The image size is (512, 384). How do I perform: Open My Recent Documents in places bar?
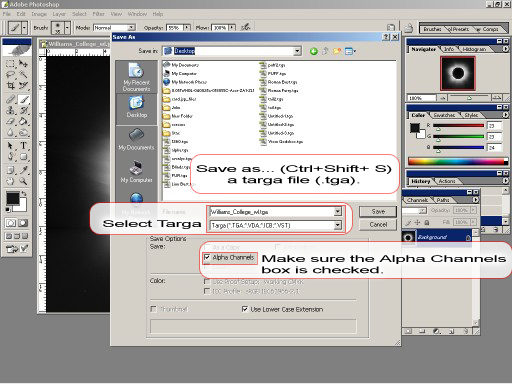136,77
